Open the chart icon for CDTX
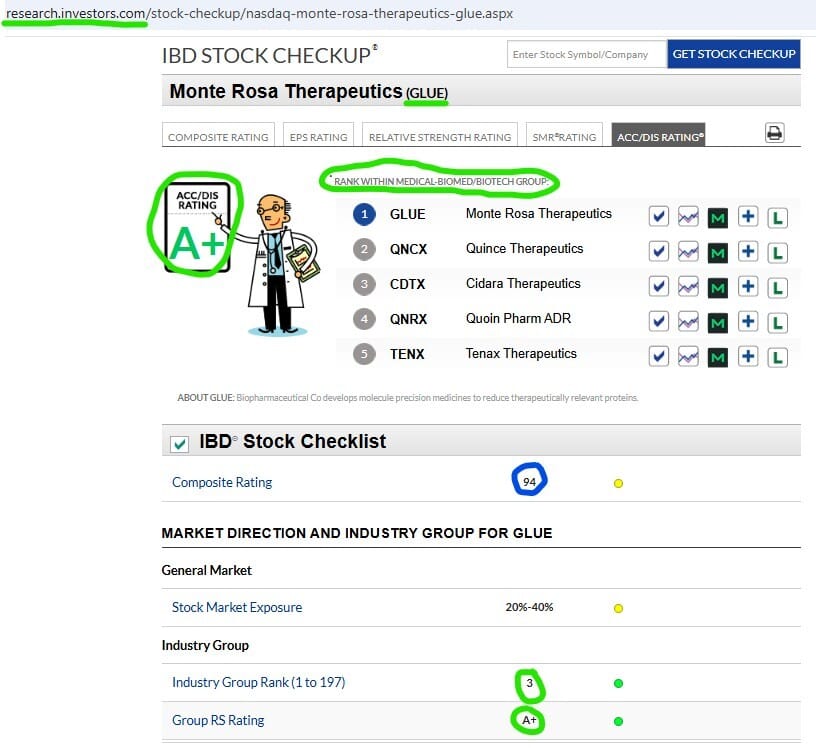Screen dimensions: 816x748 [688, 287]
